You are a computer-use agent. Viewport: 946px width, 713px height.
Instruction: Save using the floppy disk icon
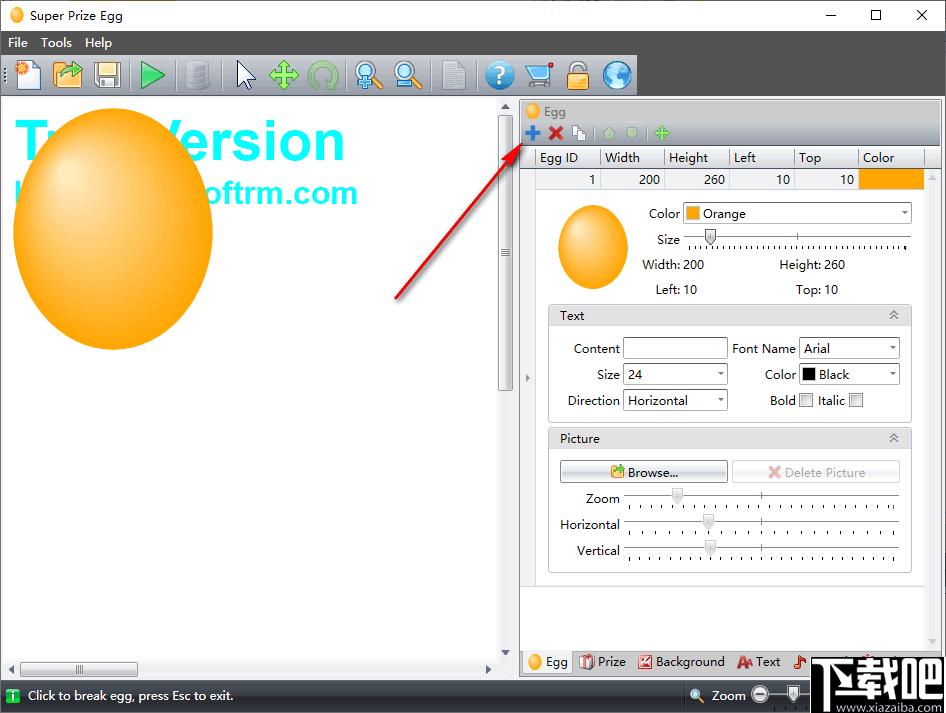click(x=107, y=75)
